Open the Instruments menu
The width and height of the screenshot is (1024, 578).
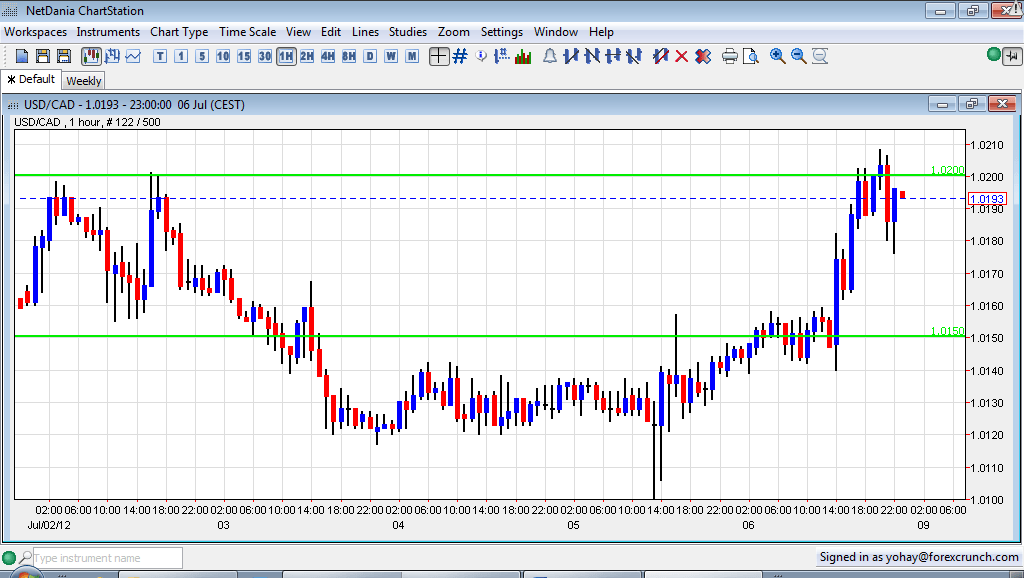tap(108, 32)
